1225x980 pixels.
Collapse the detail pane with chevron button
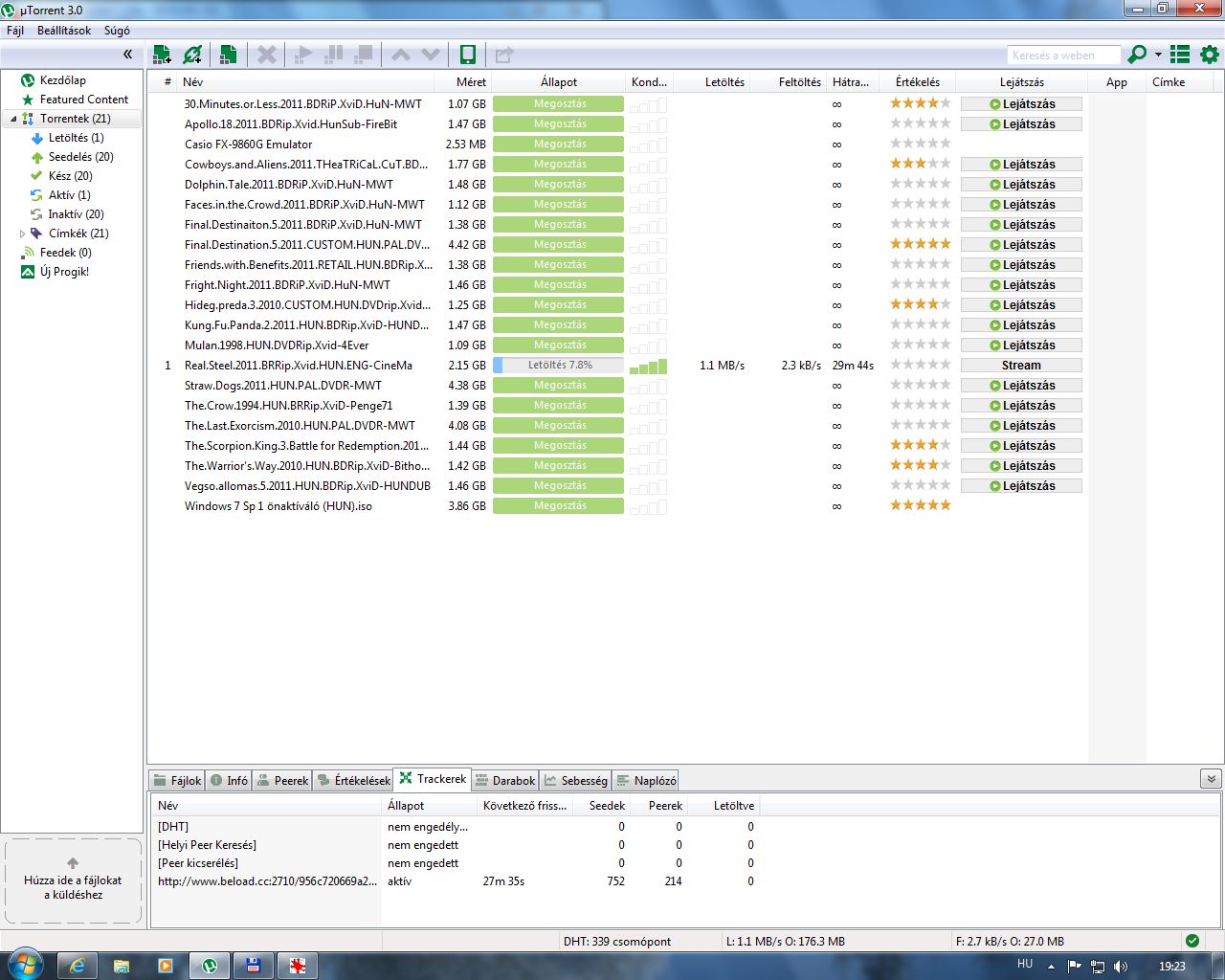click(1210, 779)
